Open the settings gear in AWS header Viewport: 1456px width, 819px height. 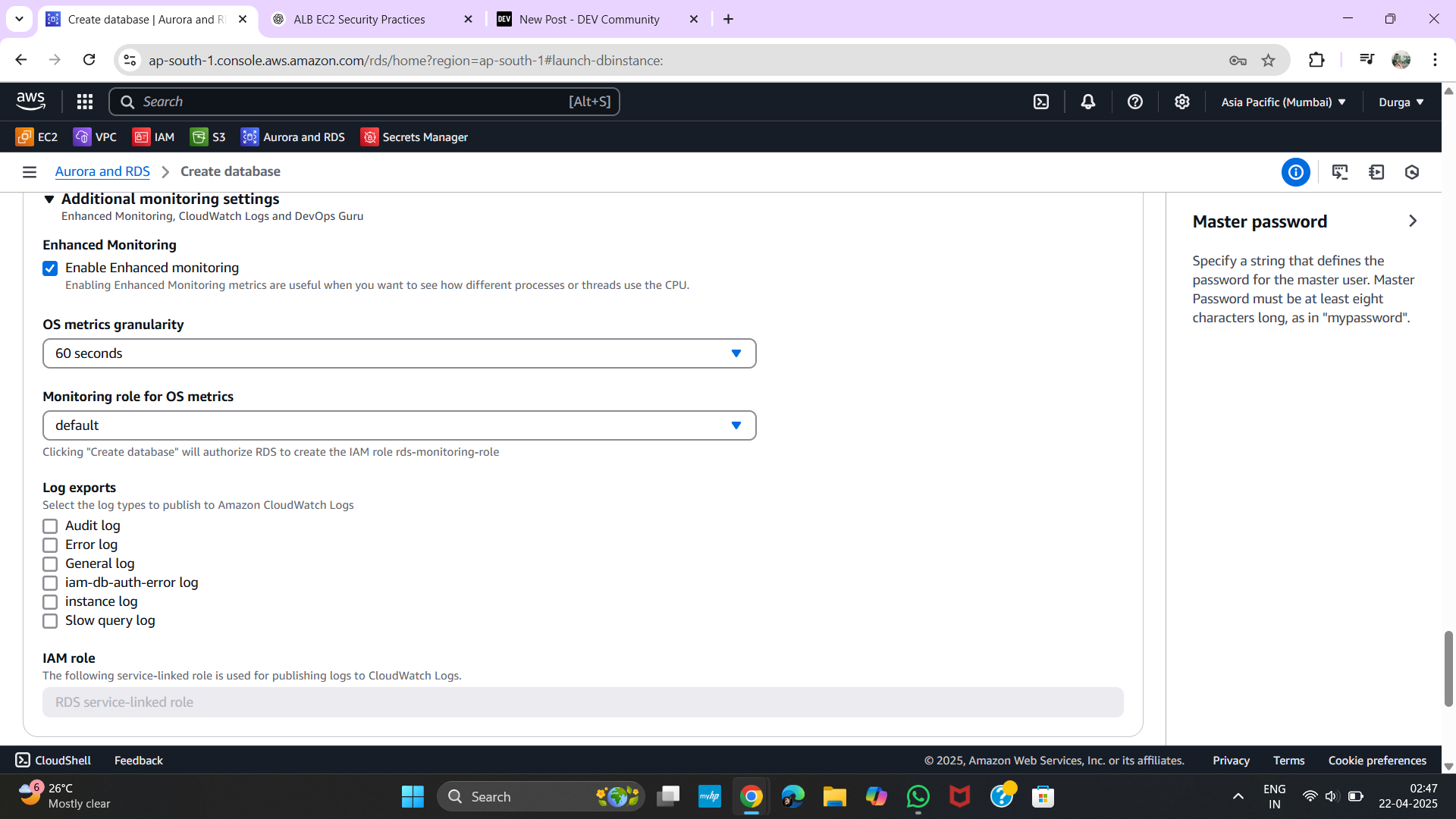[x=1182, y=102]
